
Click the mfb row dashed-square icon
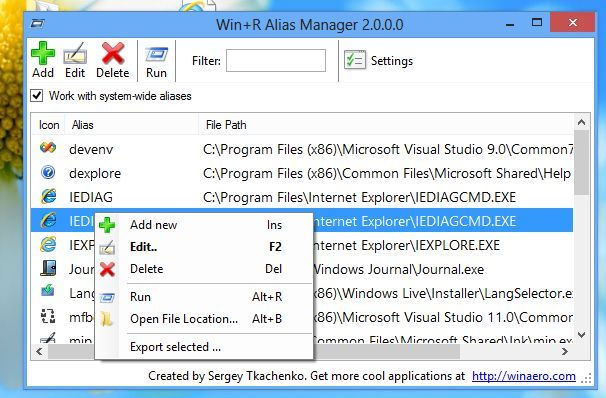(x=48, y=316)
